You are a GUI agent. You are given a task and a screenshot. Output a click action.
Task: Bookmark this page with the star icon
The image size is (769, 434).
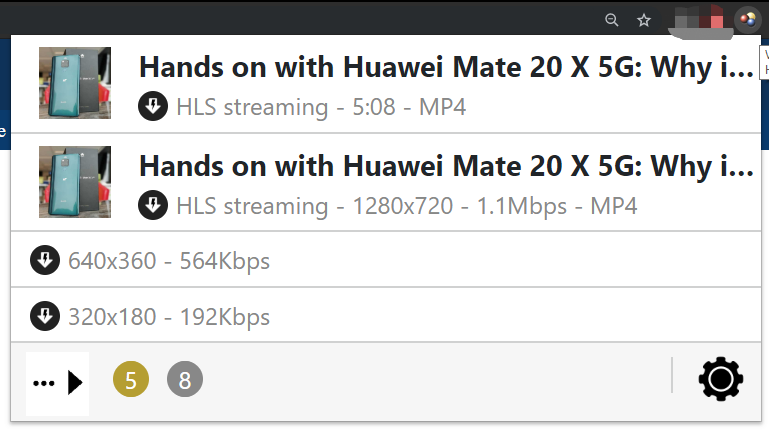[643, 20]
